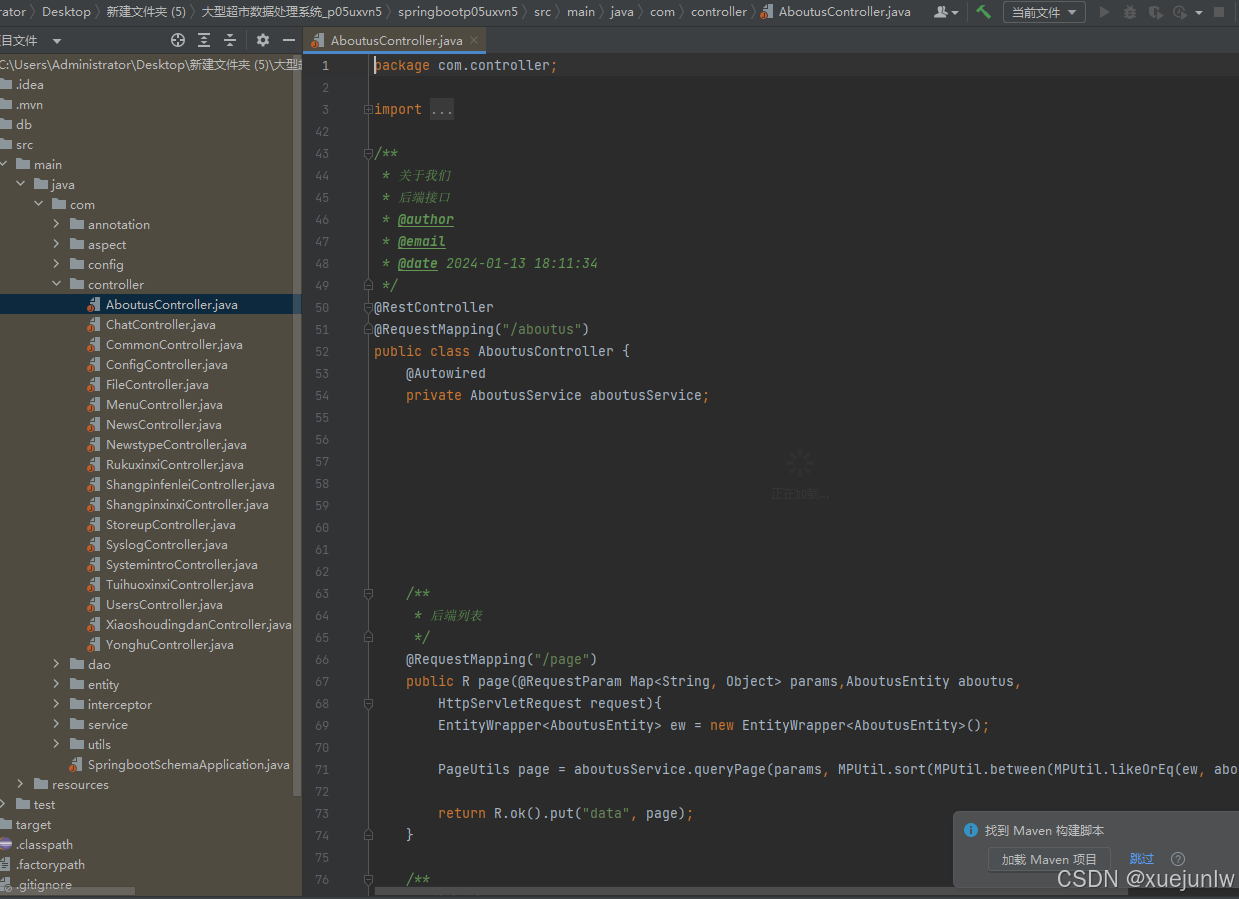Open the help question mark in Maven notification
This screenshot has height=899, width=1239.
tap(1178, 859)
